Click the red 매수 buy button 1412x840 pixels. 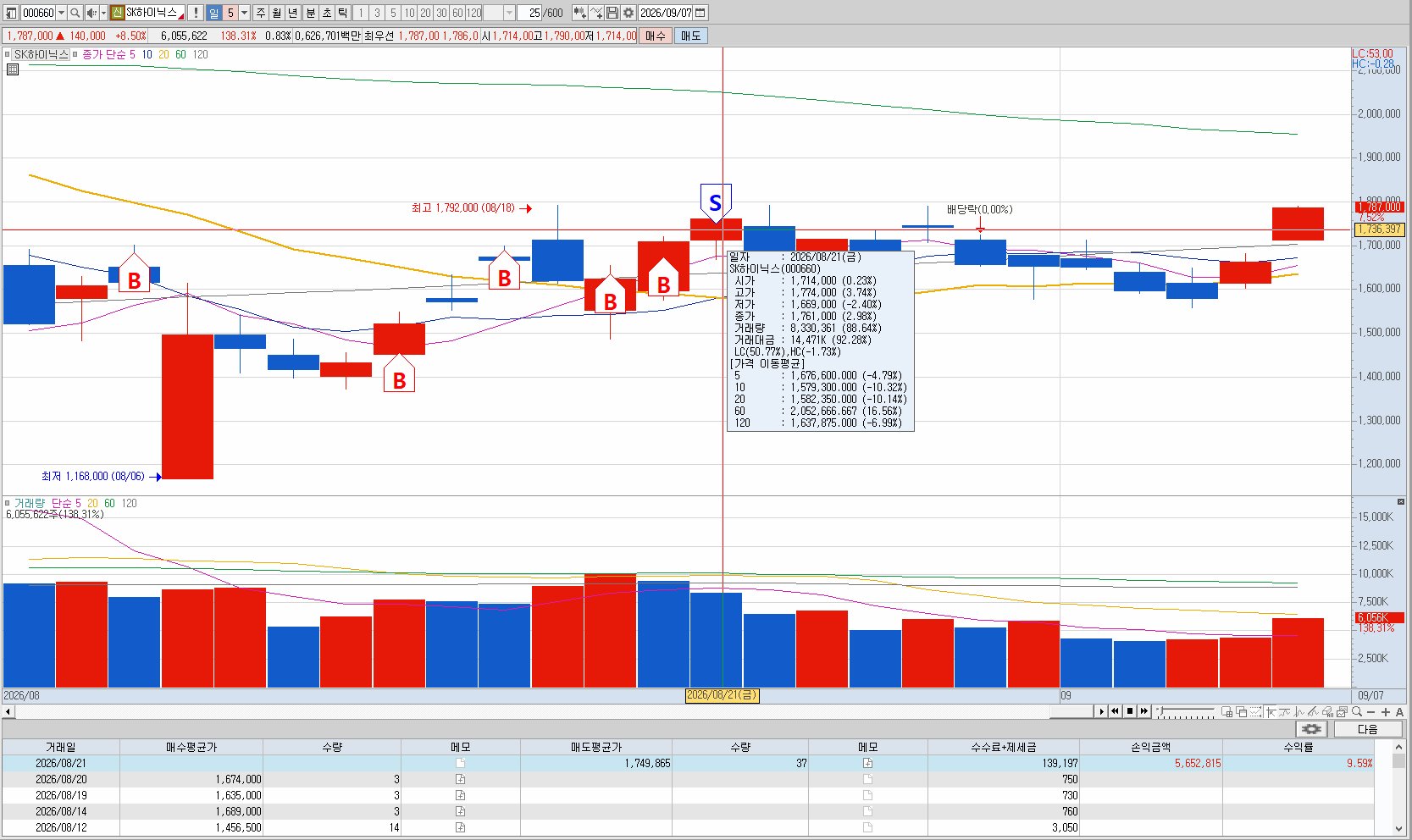(656, 36)
